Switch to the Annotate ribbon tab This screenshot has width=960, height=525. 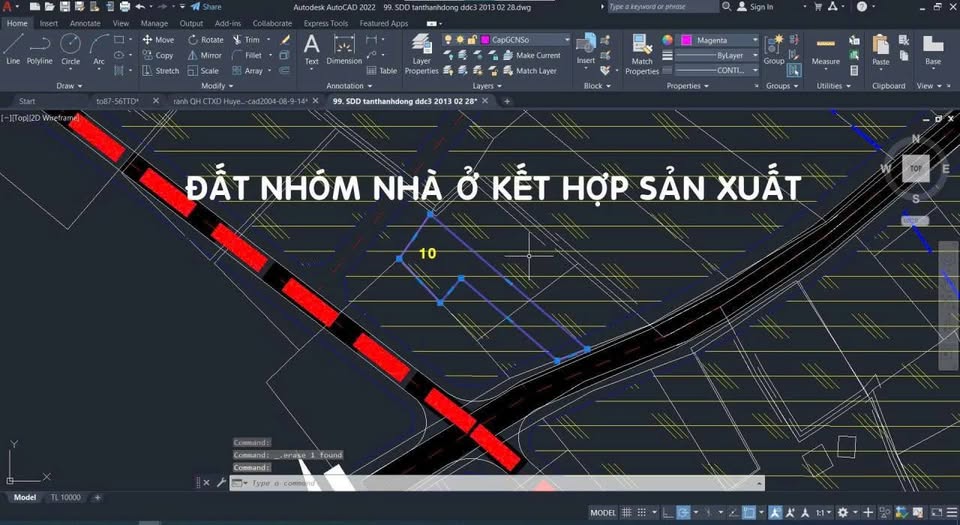point(84,23)
